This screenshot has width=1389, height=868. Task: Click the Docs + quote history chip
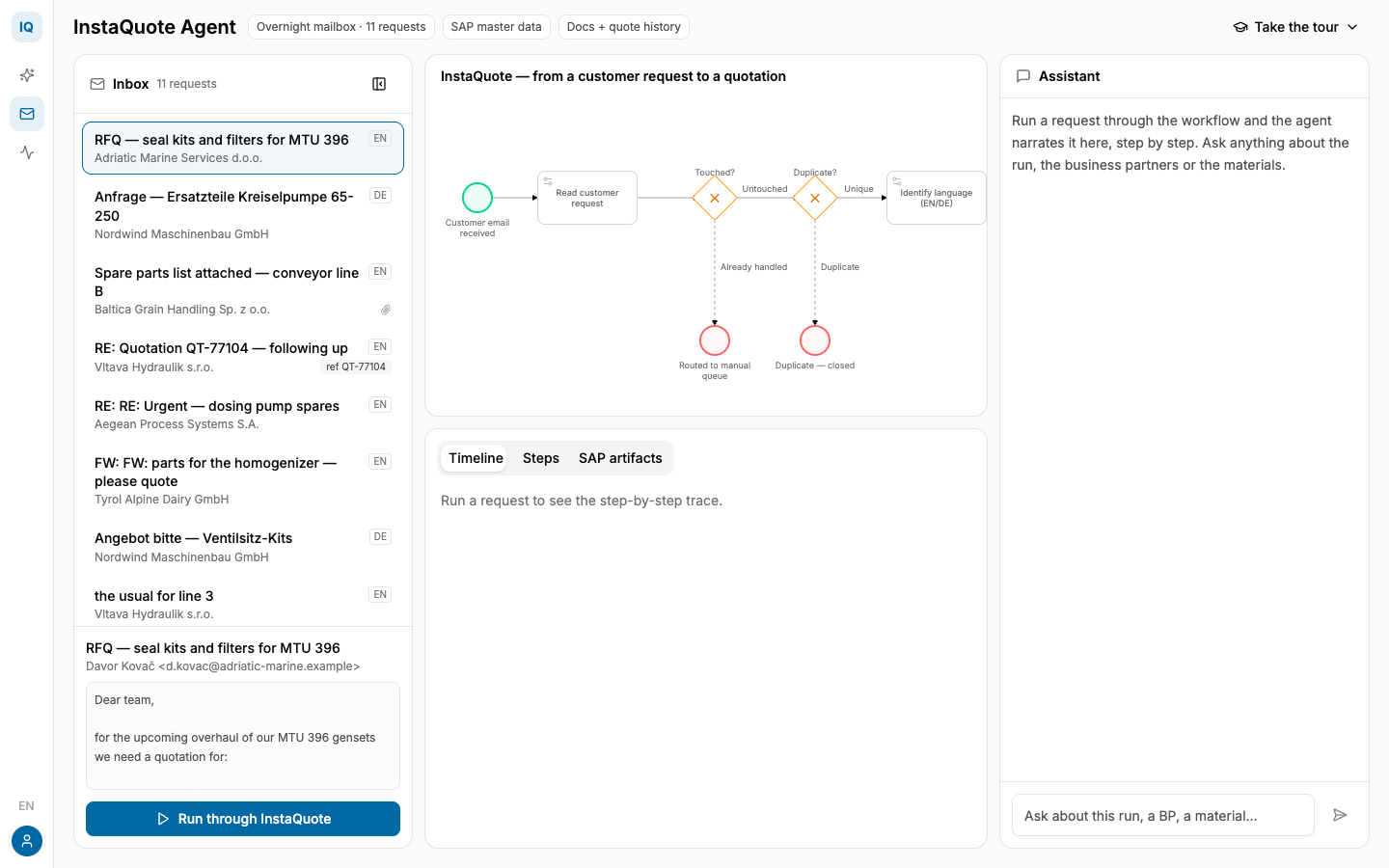[x=624, y=27]
